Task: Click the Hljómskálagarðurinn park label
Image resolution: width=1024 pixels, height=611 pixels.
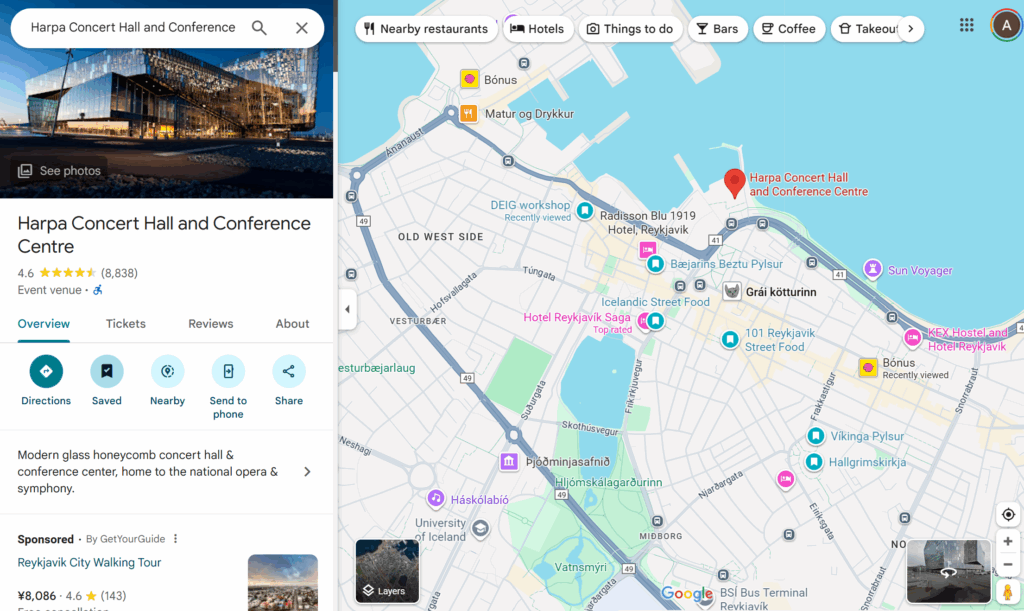Action: click(x=609, y=482)
